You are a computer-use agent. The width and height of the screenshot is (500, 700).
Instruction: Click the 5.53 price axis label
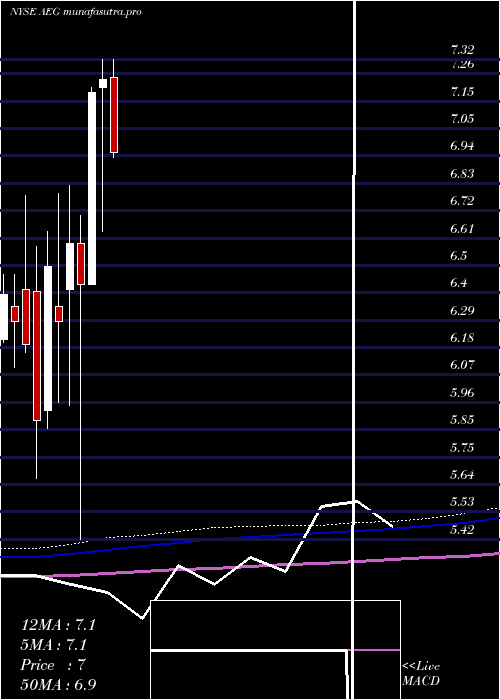coord(462,502)
